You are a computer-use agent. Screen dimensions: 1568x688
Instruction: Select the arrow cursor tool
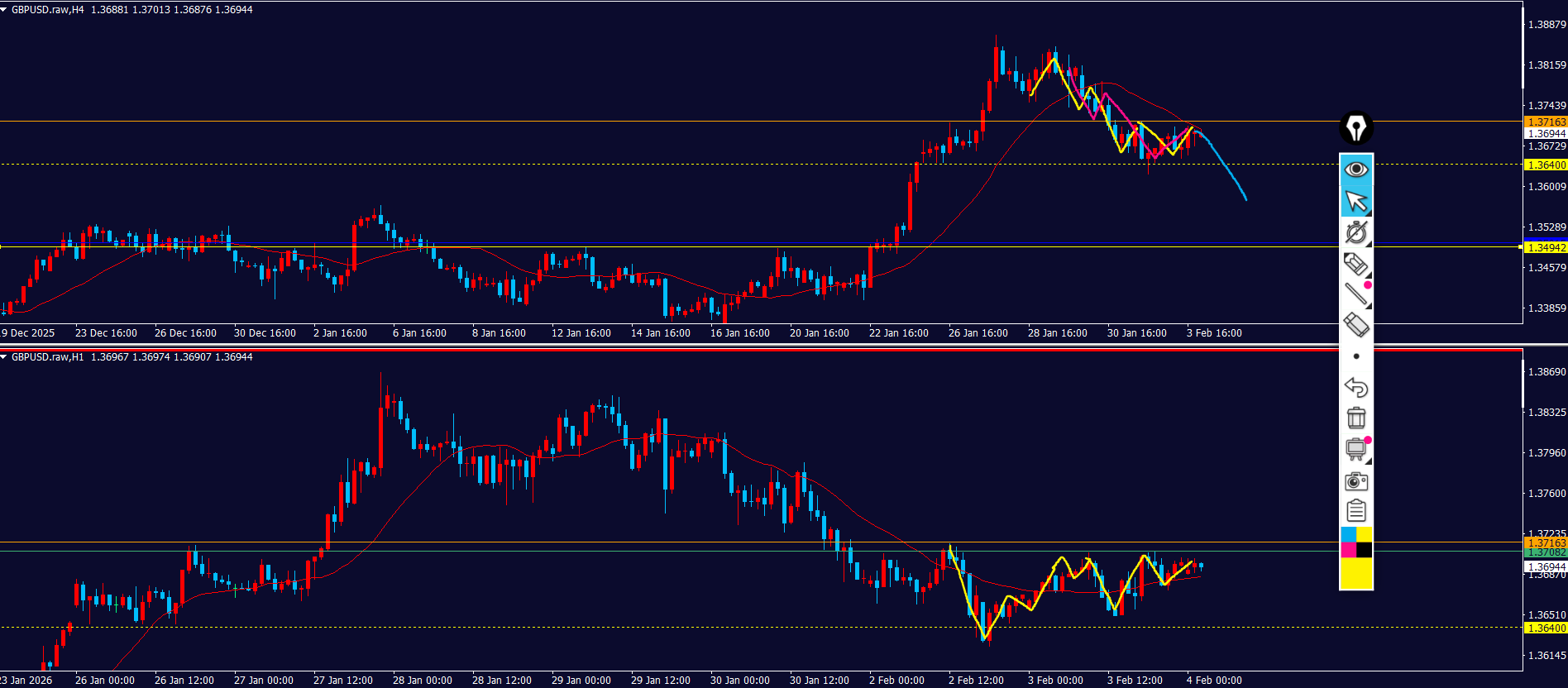pyautogui.click(x=1356, y=201)
